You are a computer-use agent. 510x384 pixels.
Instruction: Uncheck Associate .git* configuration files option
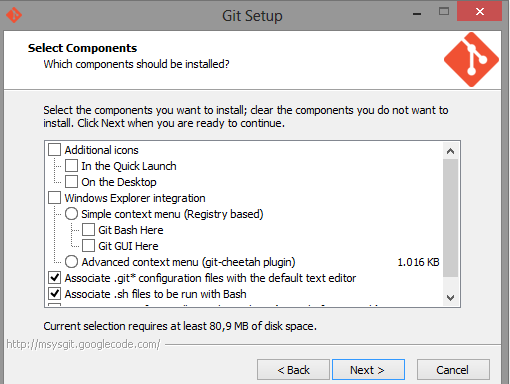tap(55, 278)
